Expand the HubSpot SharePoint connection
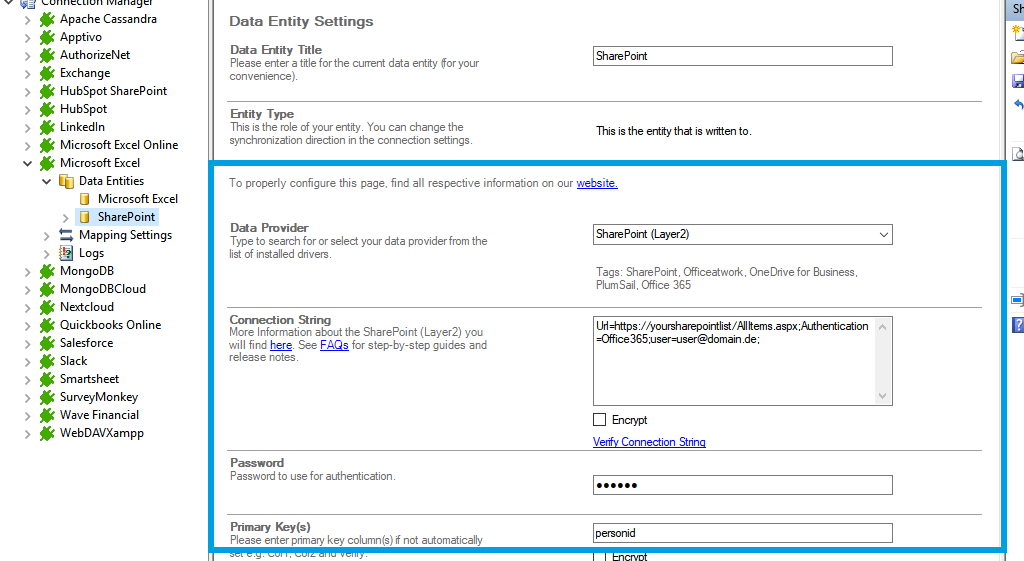This screenshot has width=1024, height=561. [x=28, y=91]
